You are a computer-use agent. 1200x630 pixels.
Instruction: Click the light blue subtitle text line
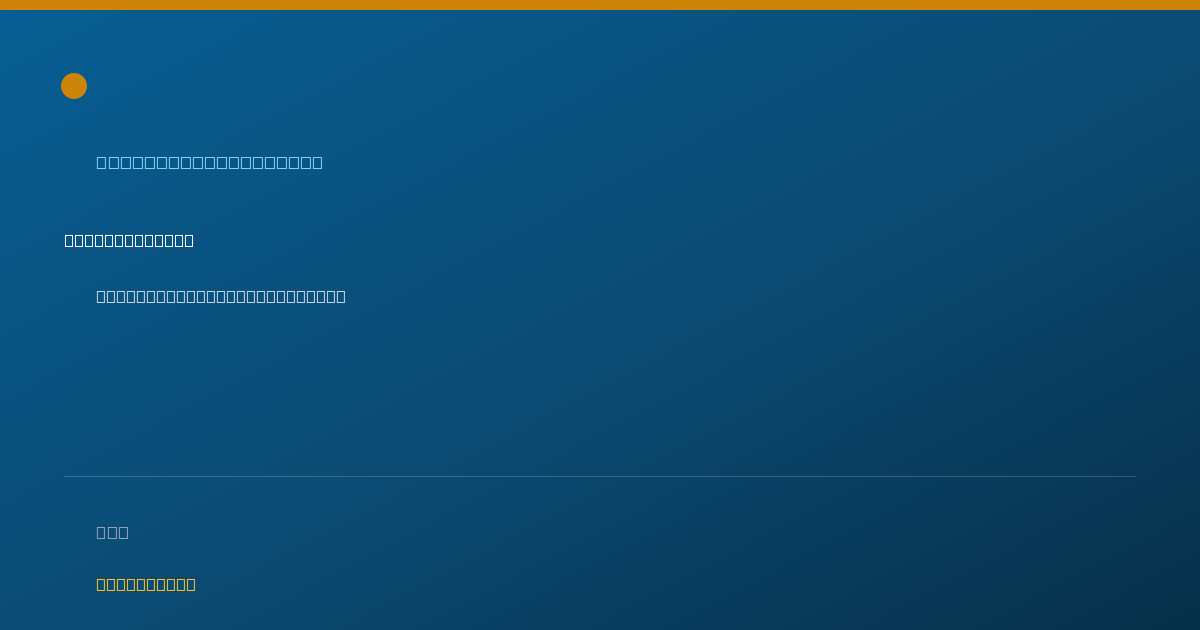coord(209,162)
